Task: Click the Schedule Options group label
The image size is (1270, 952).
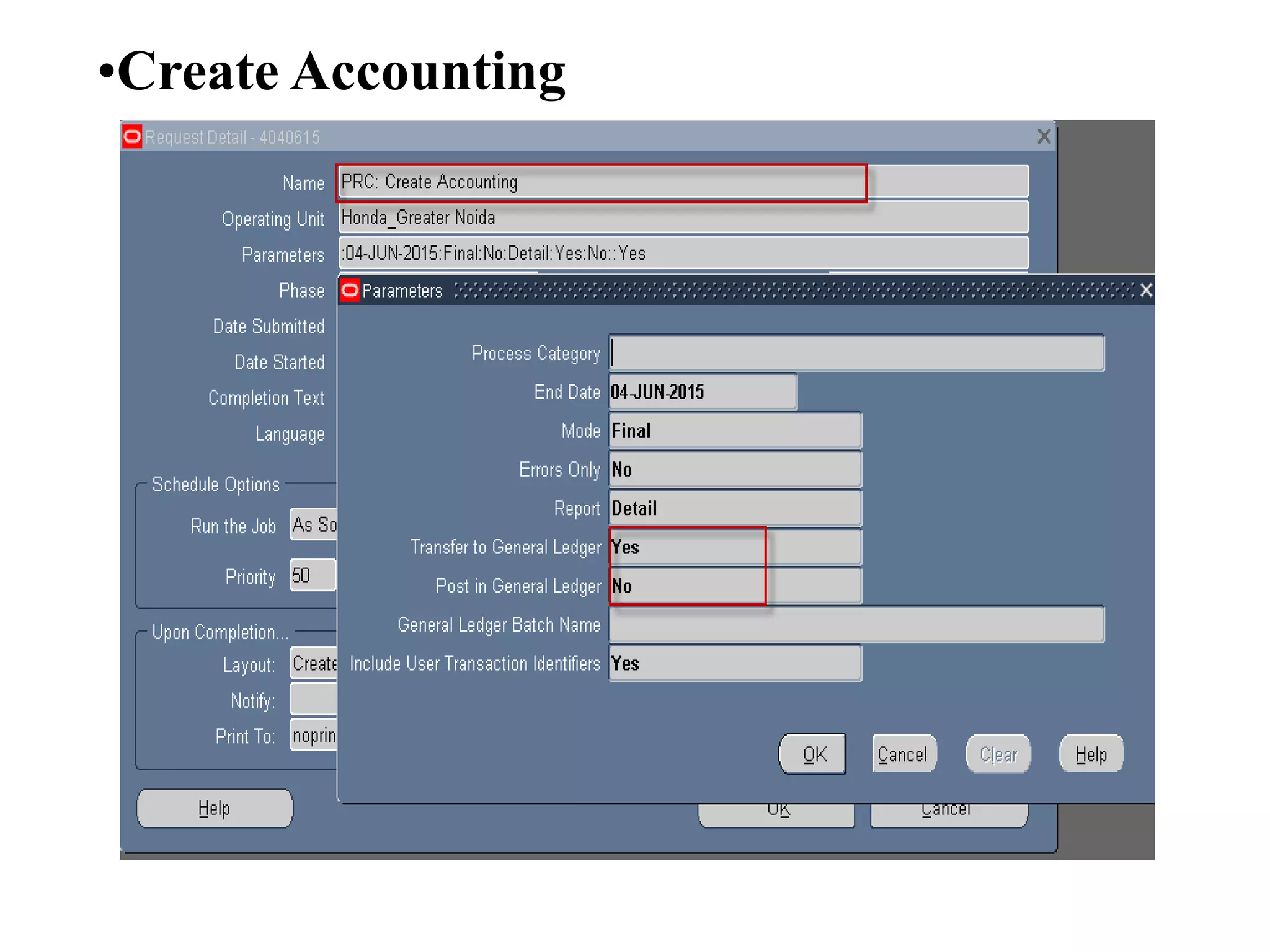Action: pyautogui.click(x=216, y=485)
